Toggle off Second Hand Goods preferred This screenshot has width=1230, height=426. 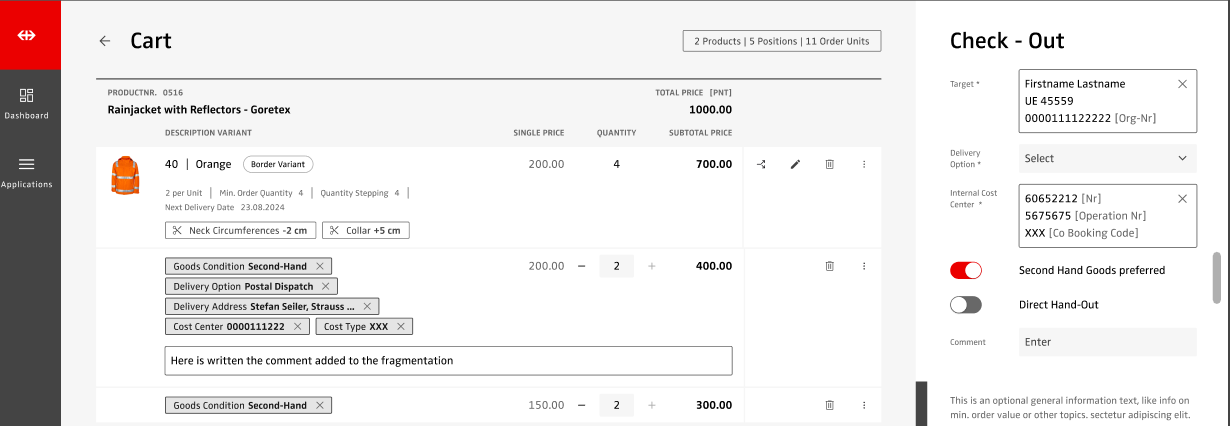pos(966,270)
